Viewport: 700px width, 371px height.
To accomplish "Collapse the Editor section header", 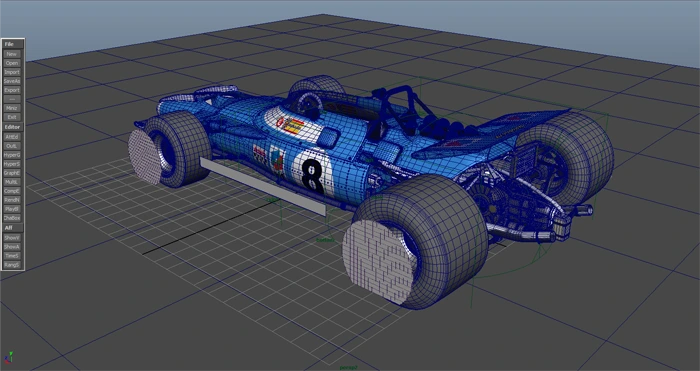I will pos(12,127).
